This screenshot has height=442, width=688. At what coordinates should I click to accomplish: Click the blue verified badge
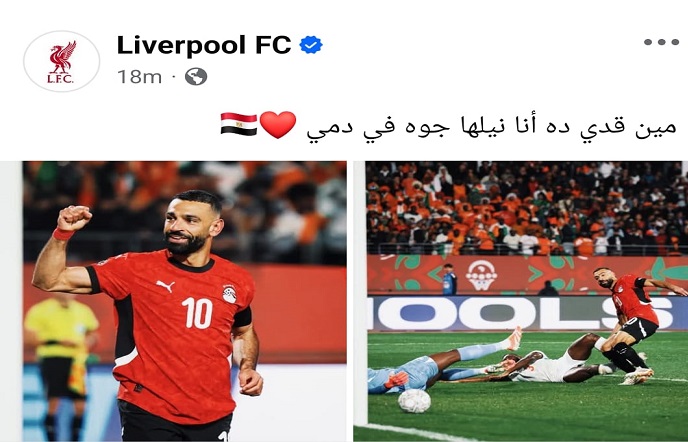pyautogui.click(x=311, y=45)
